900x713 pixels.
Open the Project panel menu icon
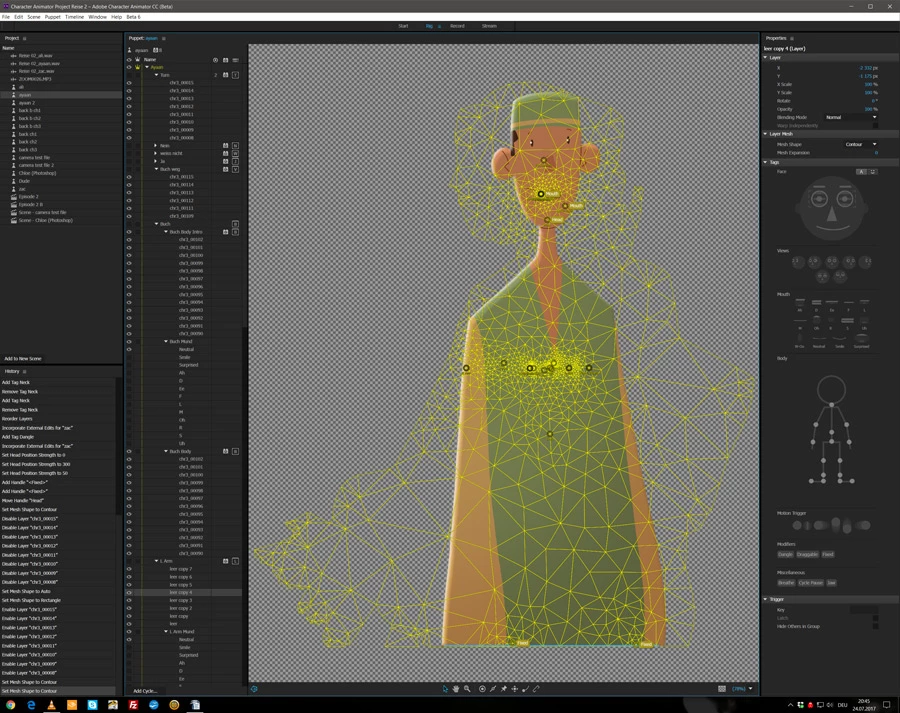25,38
